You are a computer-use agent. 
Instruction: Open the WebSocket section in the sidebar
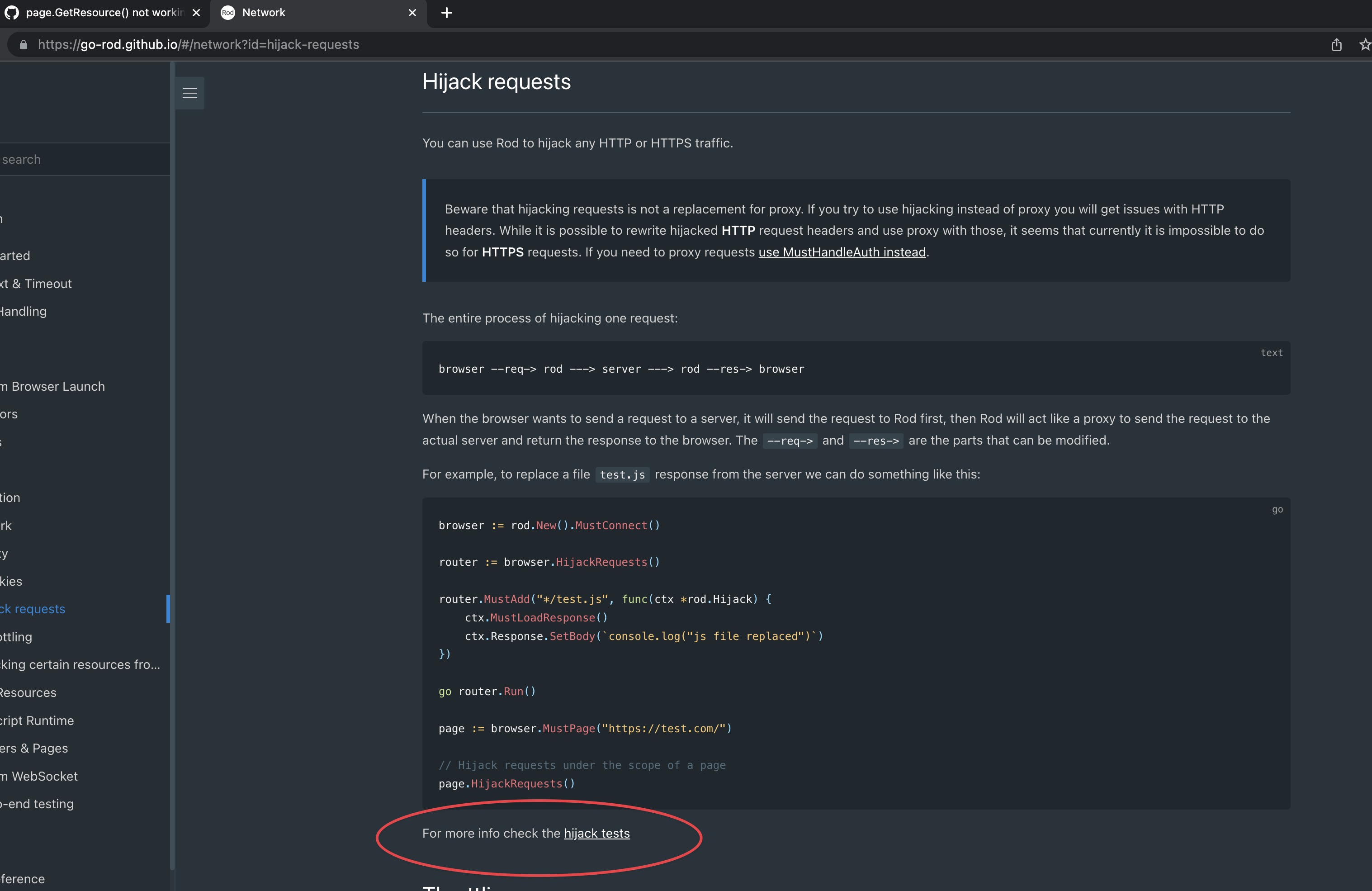tap(38, 776)
